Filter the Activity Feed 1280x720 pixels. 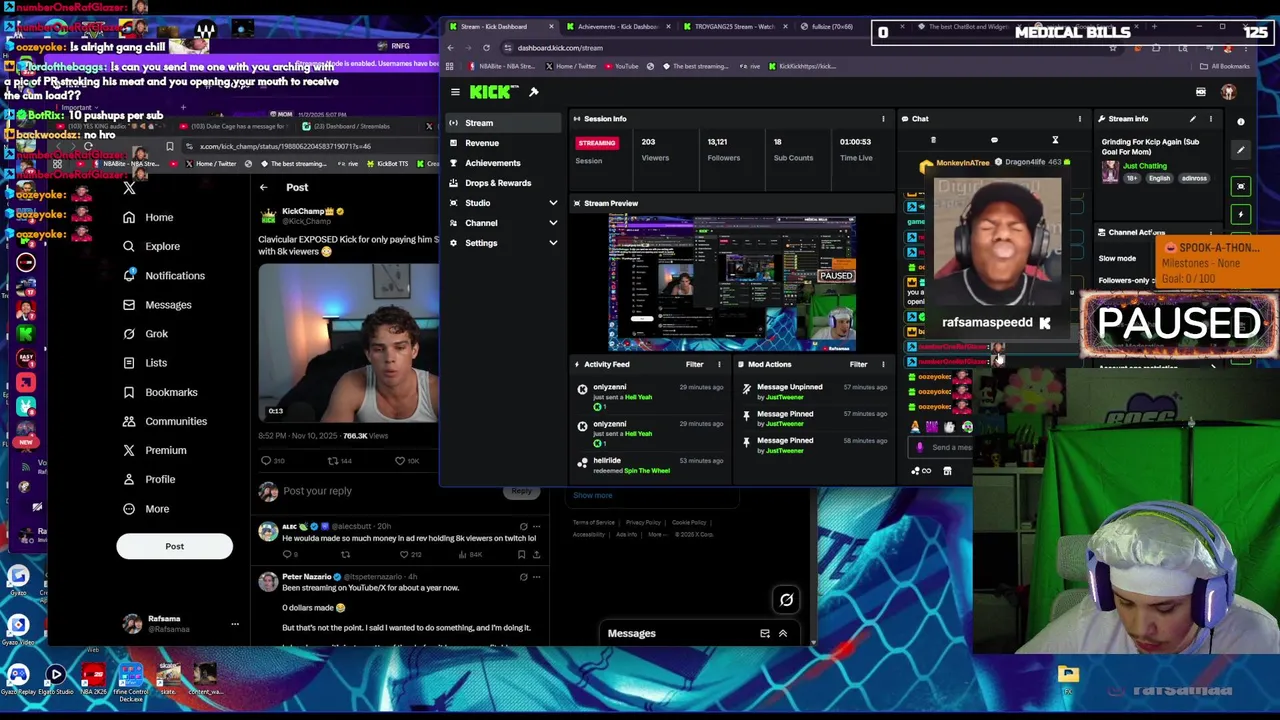(694, 364)
